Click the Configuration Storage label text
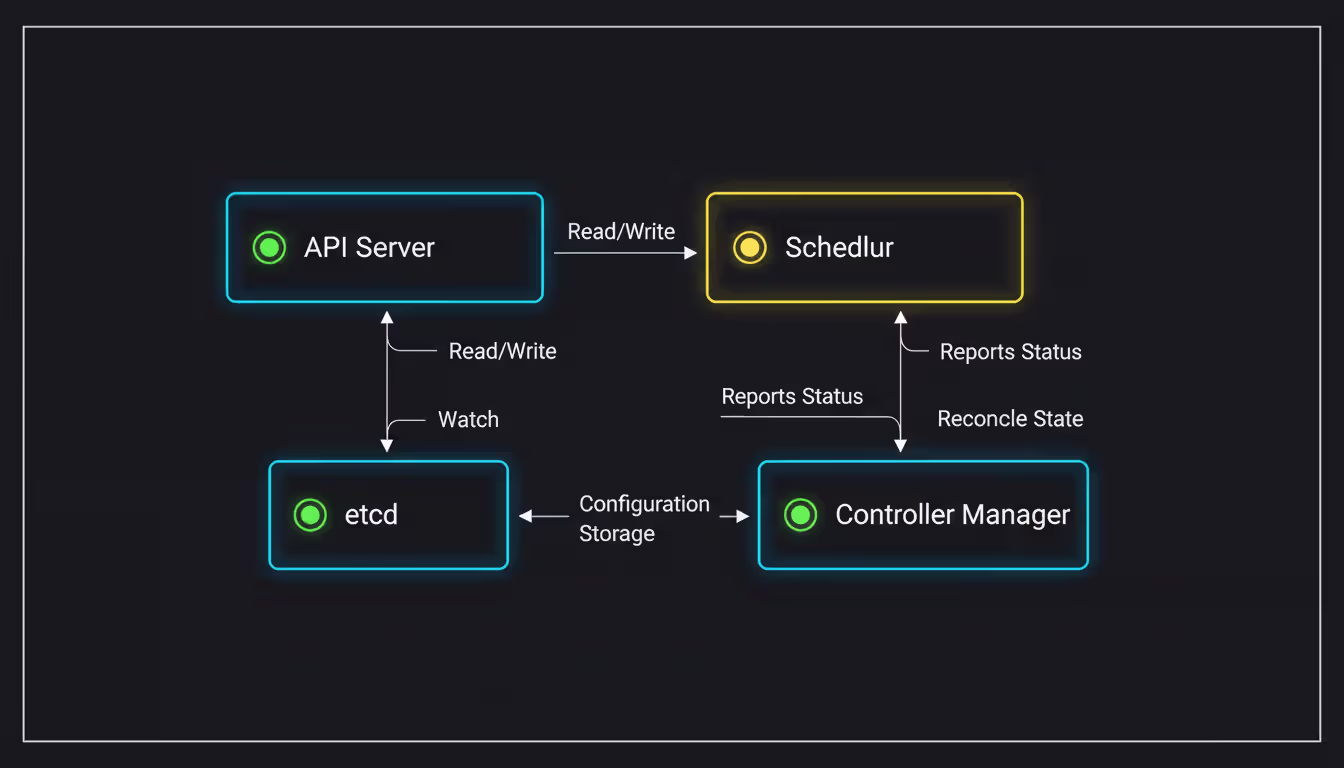 645,518
